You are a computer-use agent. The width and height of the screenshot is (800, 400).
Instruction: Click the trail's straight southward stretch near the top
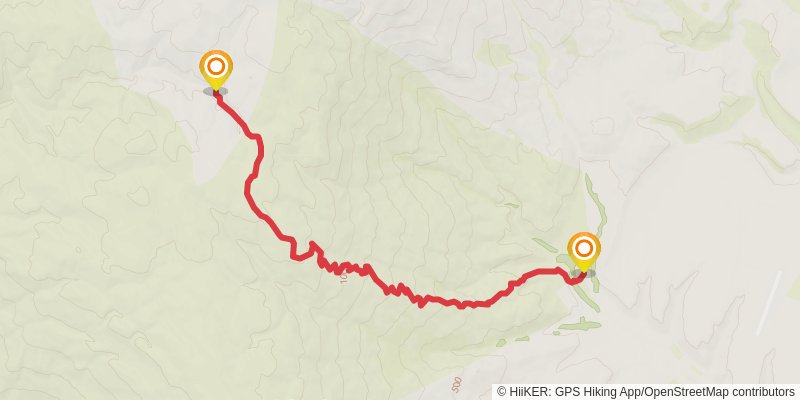coord(258,157)
